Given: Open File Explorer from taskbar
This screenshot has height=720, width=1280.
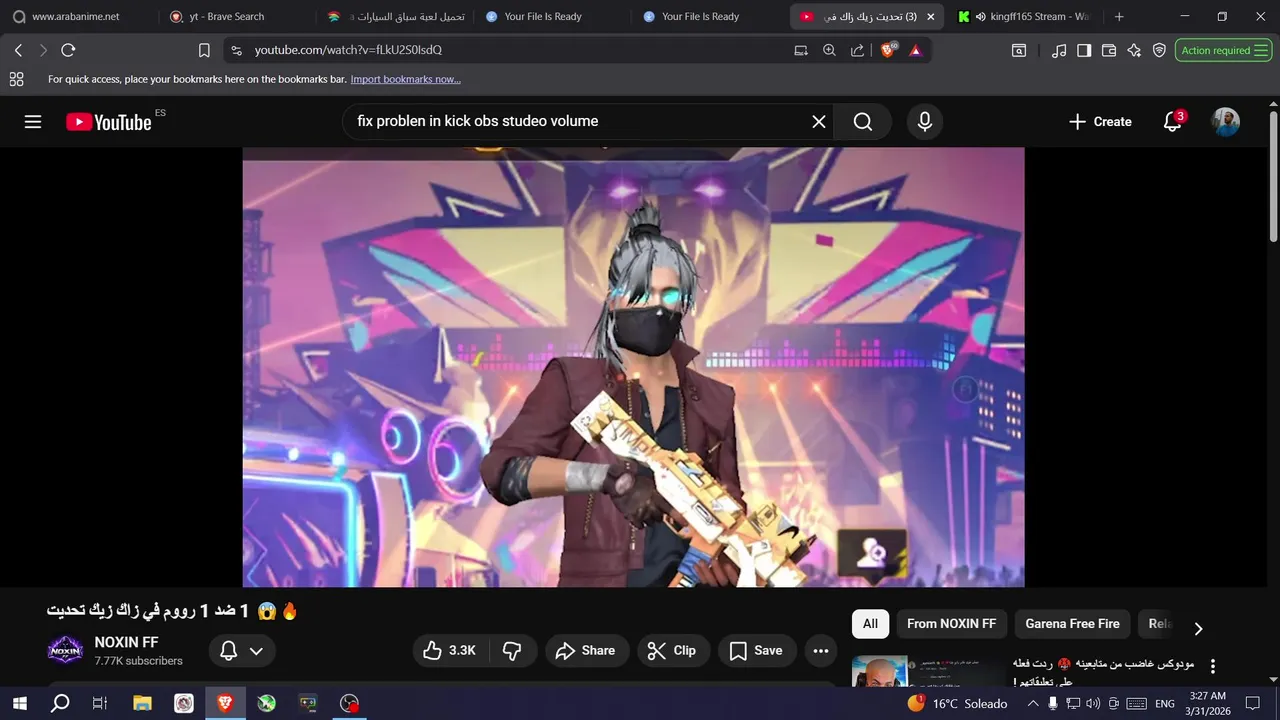Looking at the screenshot, I should pos(142,703).
